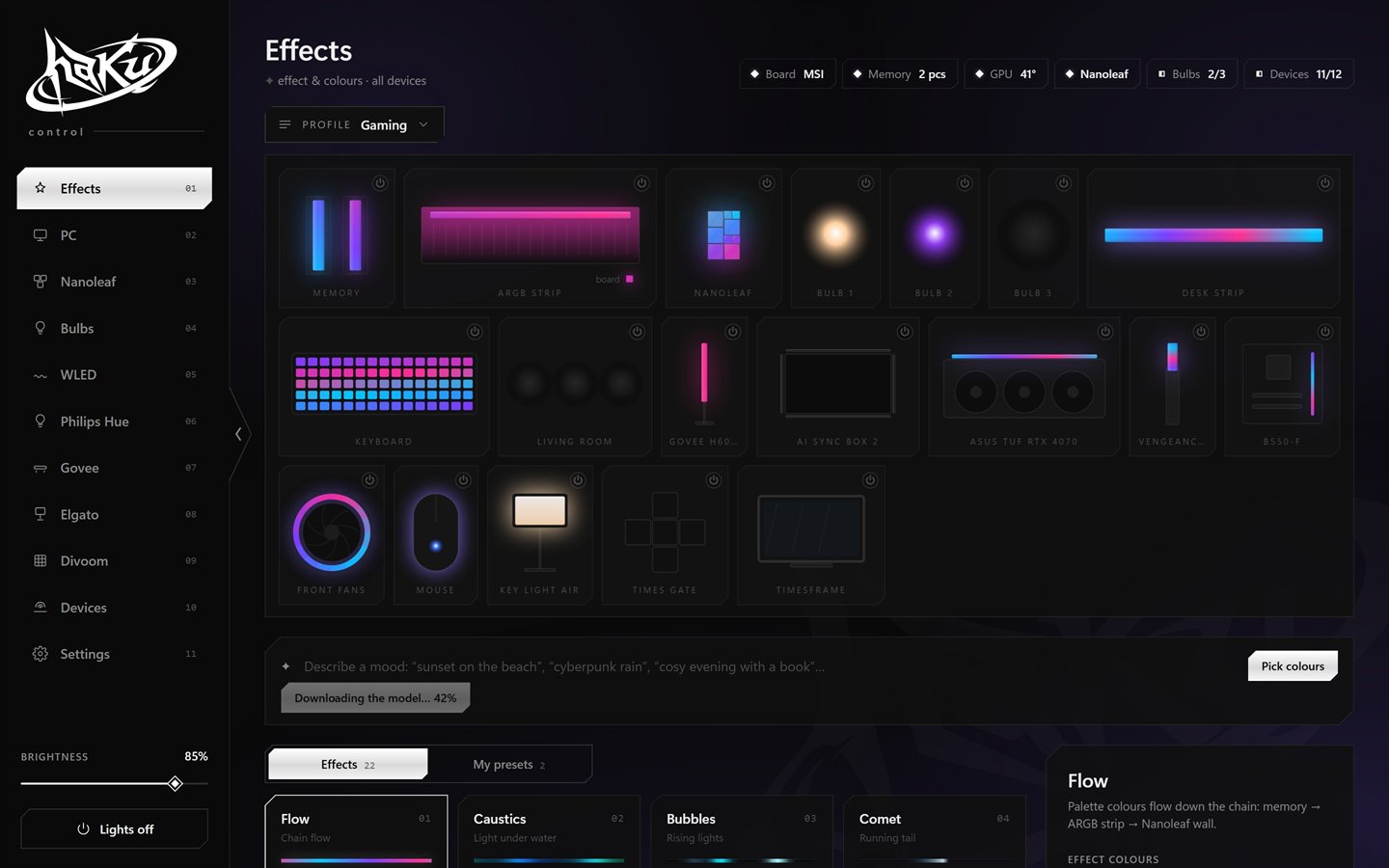1389x868 pixels.
Task: Click the strip icon beside Govee
Action: [x=41, y=468]
